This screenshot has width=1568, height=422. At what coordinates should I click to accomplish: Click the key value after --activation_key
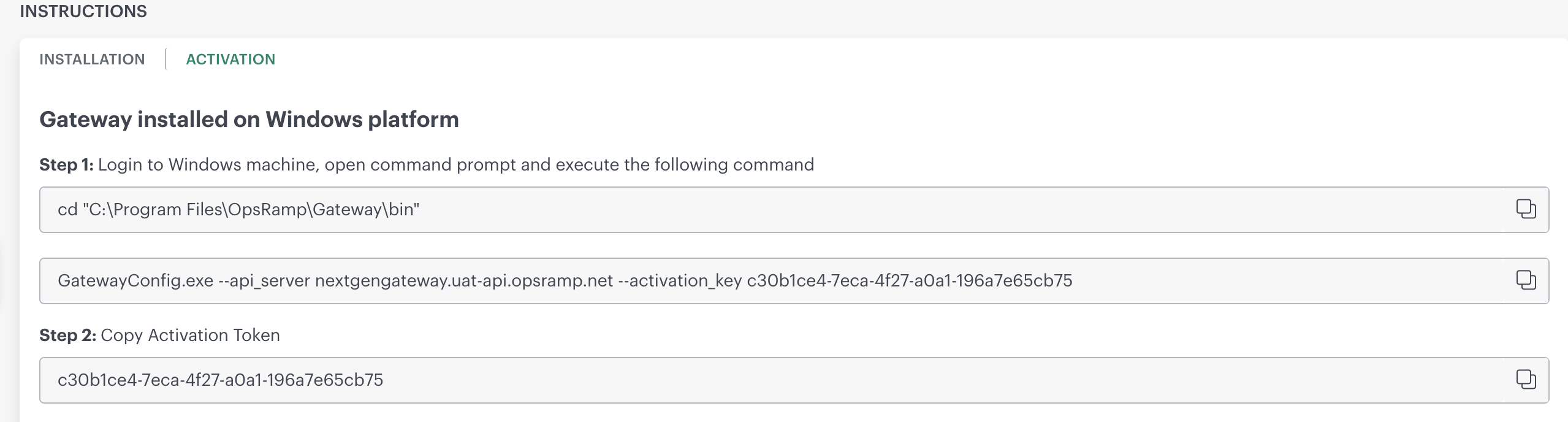click(x=909, y=281)
